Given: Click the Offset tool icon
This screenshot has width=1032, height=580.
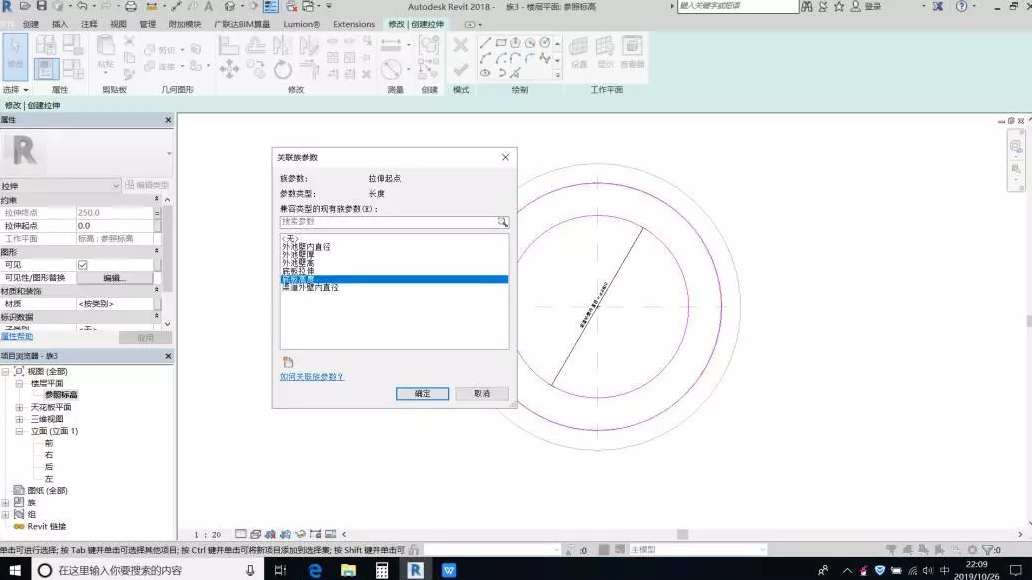Looking at the screenshot, I should [255, 46].
